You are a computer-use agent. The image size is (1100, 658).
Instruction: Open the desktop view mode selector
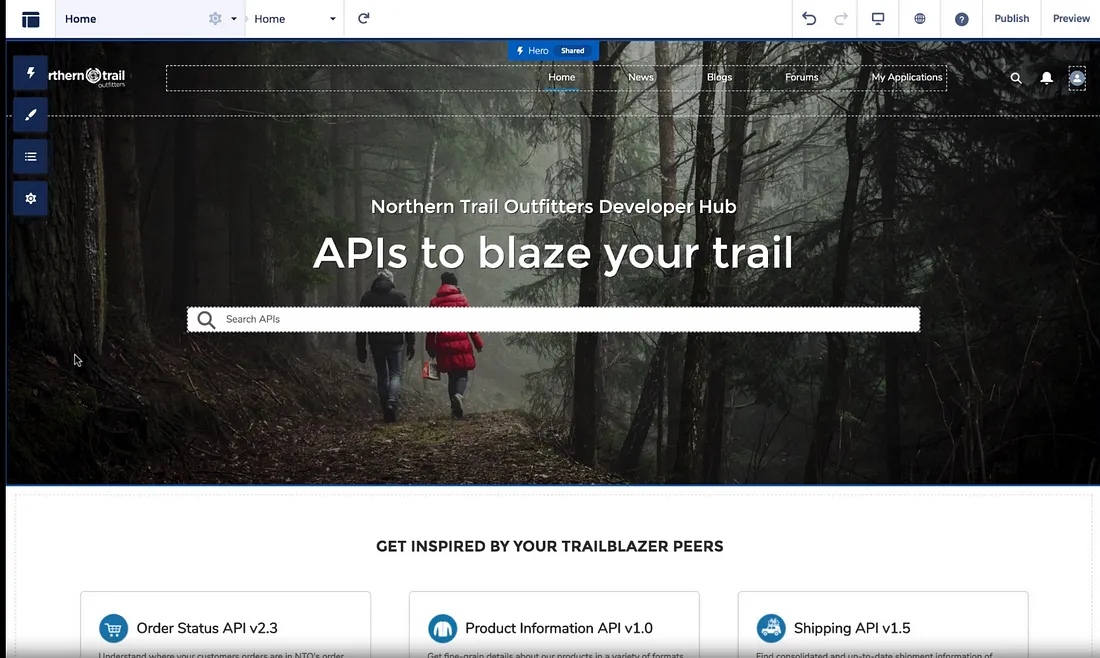878,18
